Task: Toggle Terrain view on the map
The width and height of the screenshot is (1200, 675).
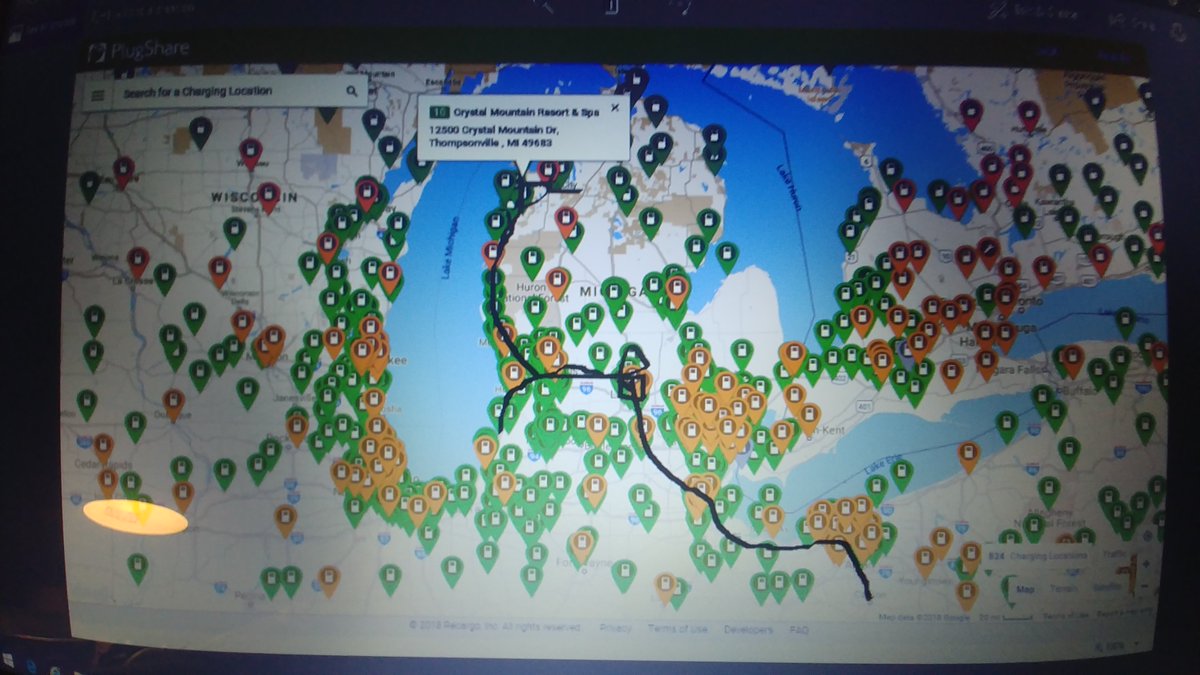Action: pyautogui.click(x=1061, y=587)
